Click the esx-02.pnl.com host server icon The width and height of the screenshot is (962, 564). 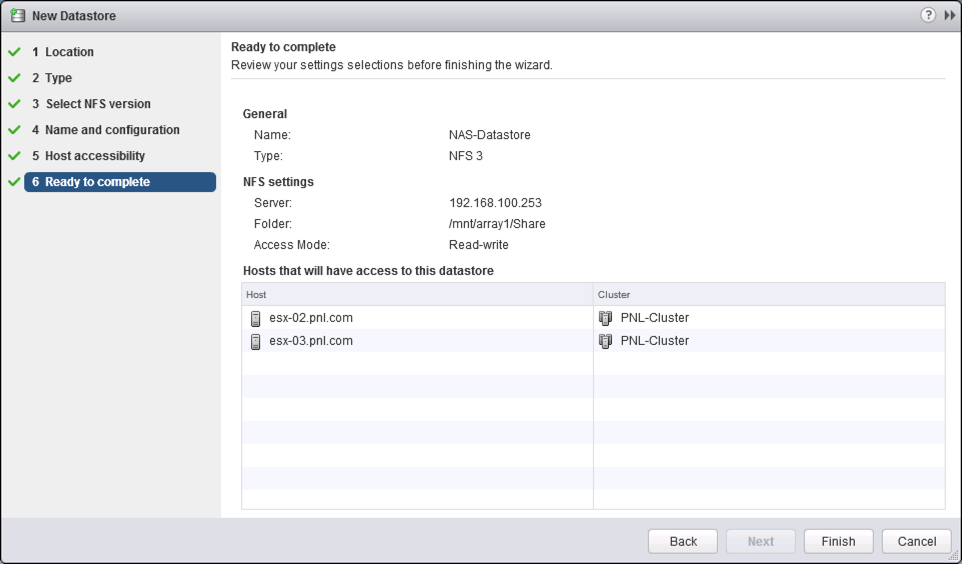256,319
